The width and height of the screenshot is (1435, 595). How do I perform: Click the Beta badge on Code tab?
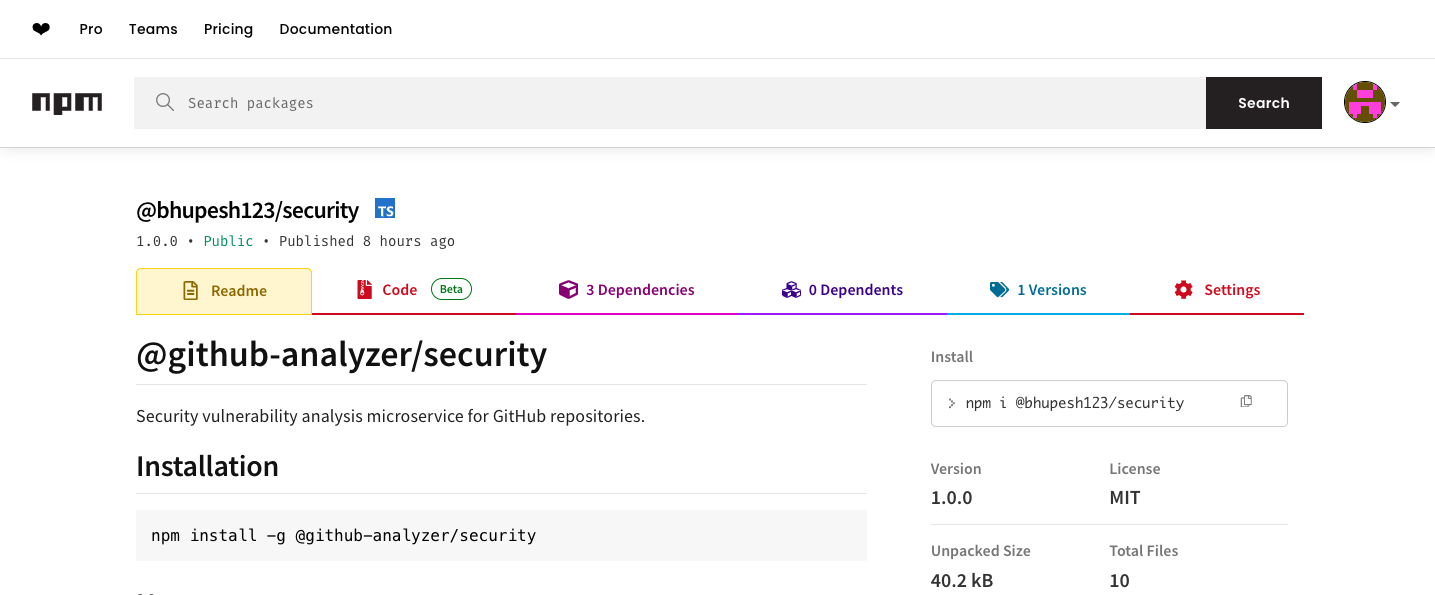coord(451,289)
